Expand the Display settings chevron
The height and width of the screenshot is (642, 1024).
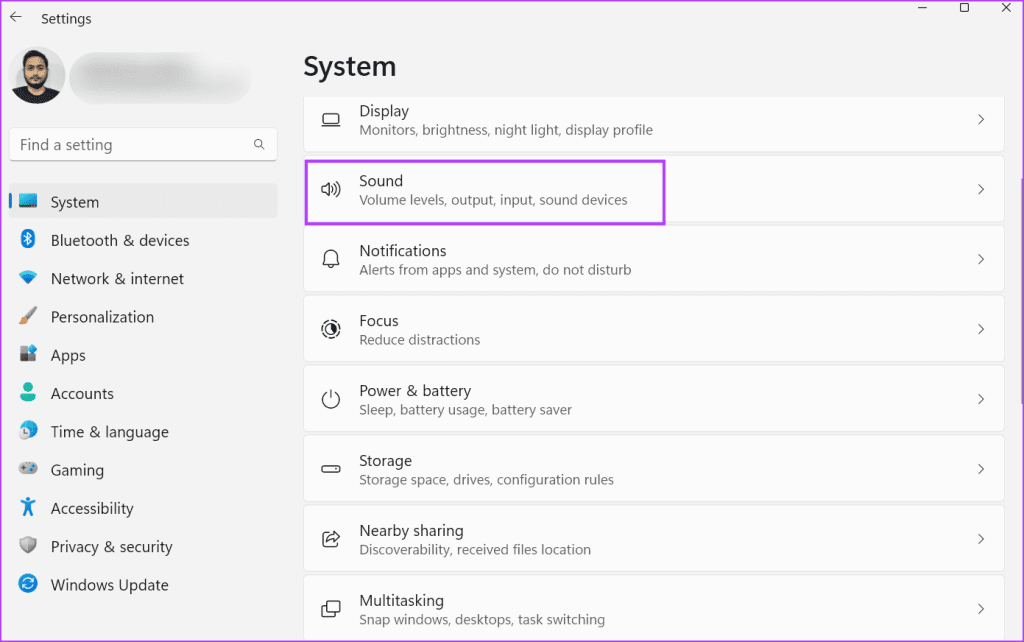980,119
